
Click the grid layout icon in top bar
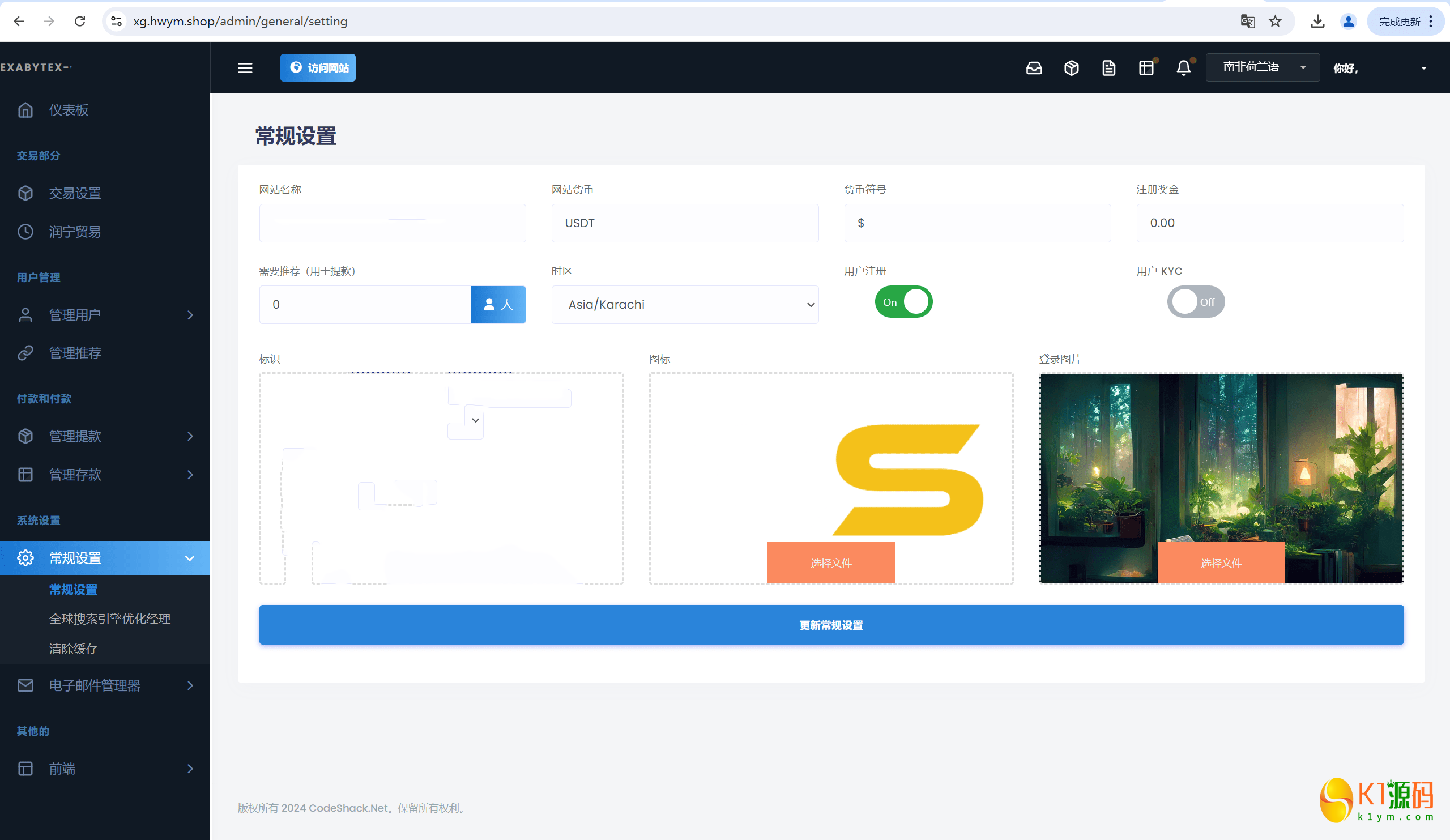(1146, 67)
